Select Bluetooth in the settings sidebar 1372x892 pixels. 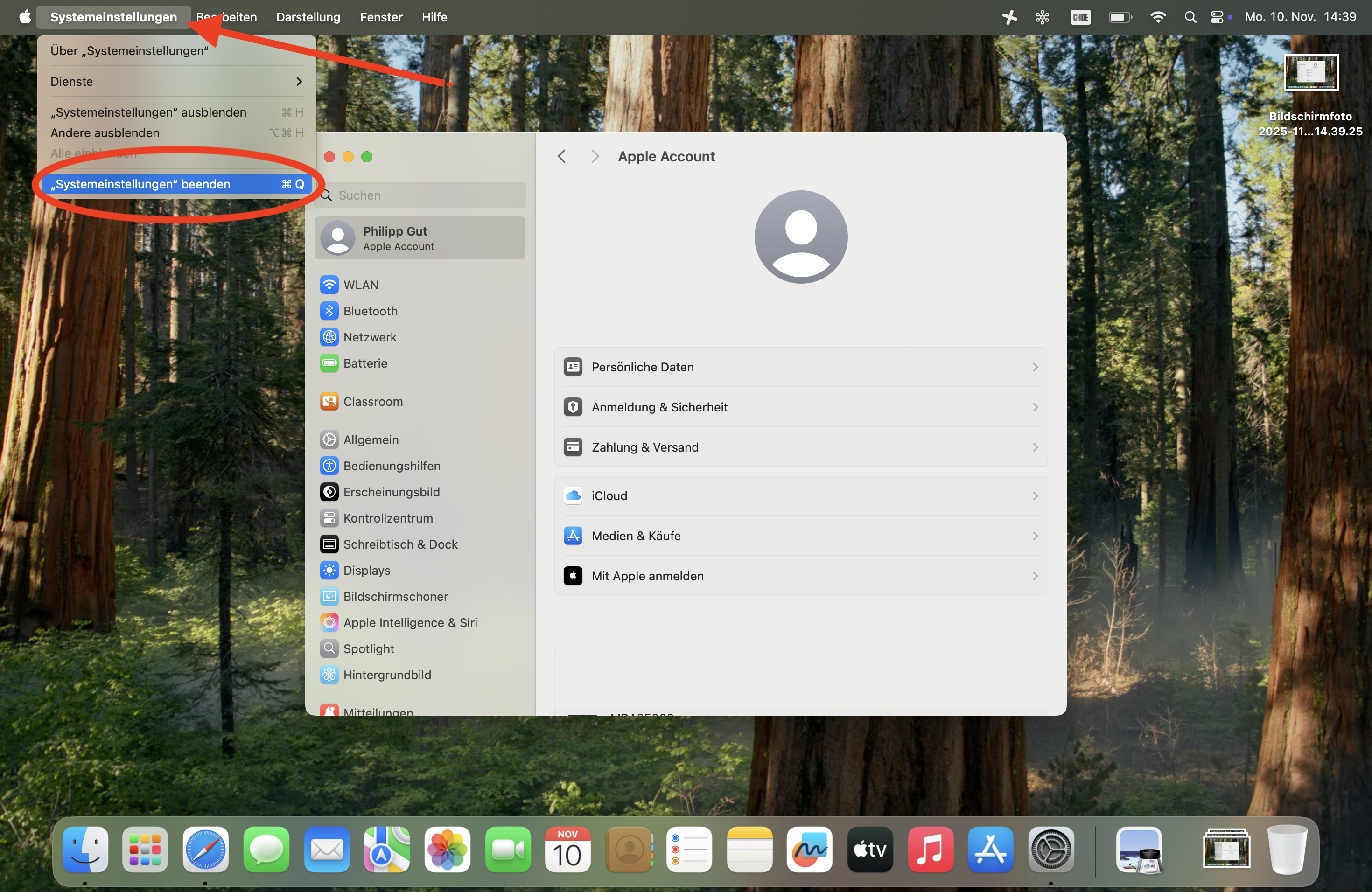(370, 311)
